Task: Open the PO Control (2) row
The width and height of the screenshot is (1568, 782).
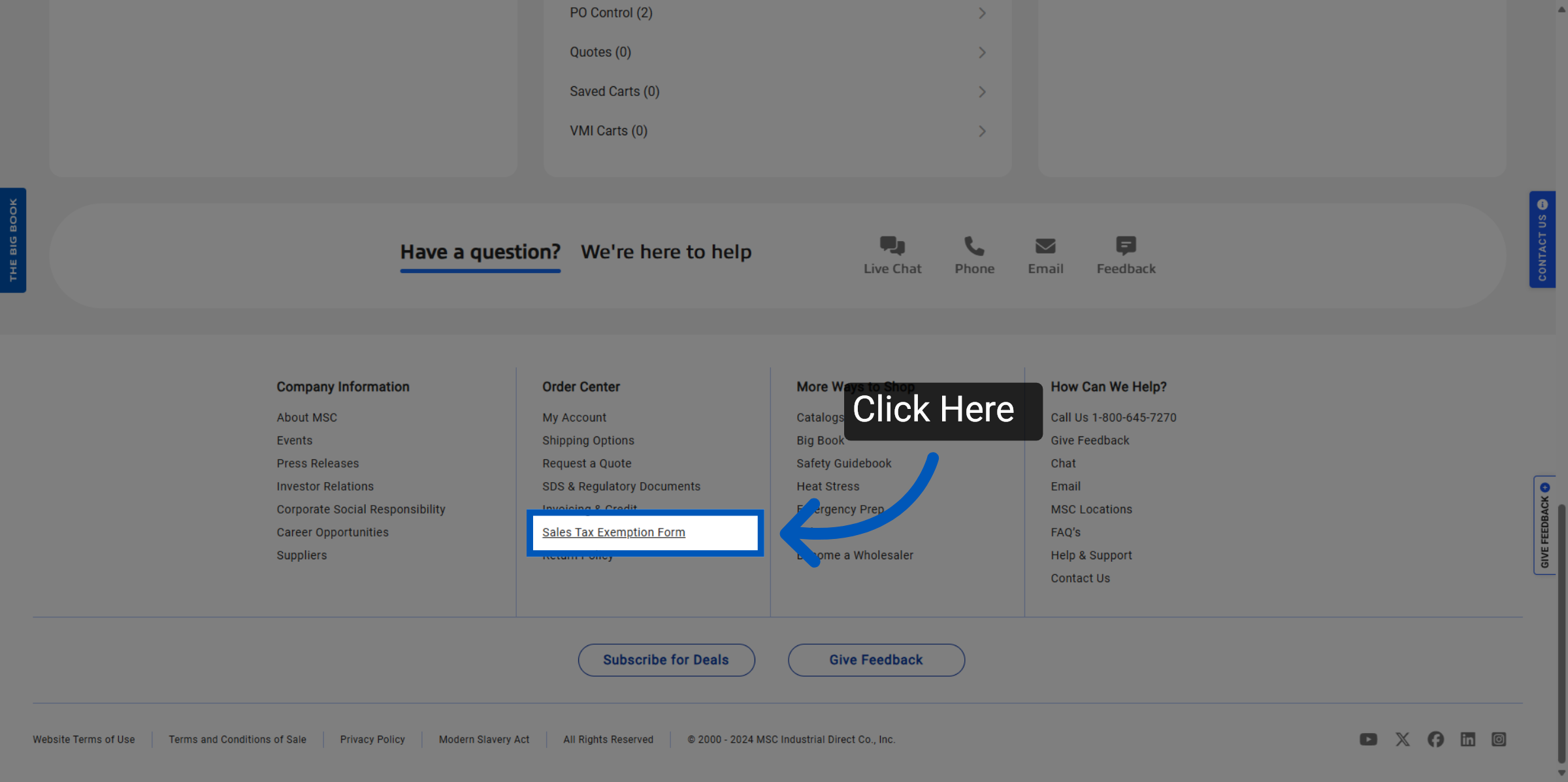Action: (777, 13)
